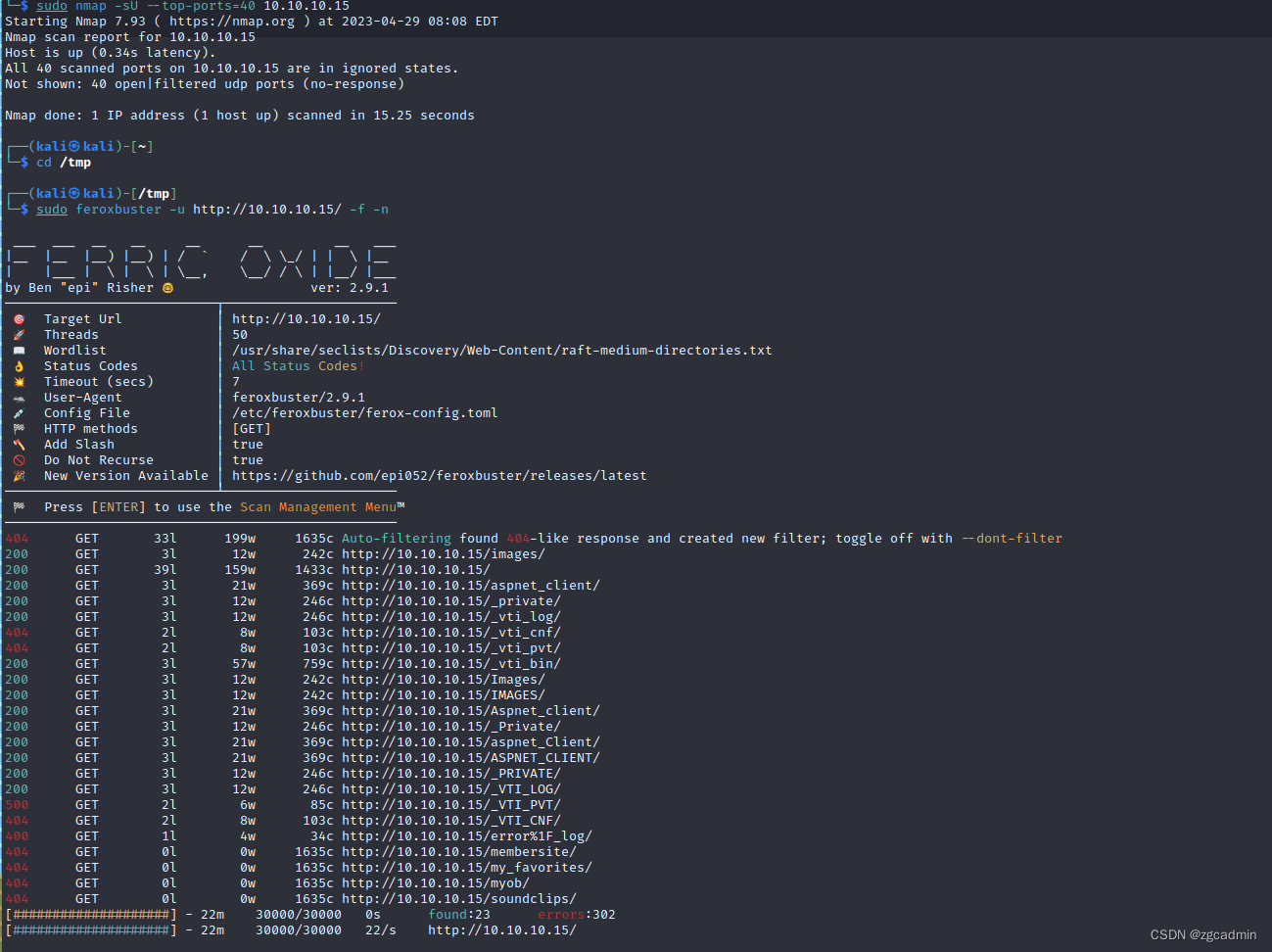Click the 400 status code for error%1F_log
This screenshot has width=1272, height=952.
point(17,836)
